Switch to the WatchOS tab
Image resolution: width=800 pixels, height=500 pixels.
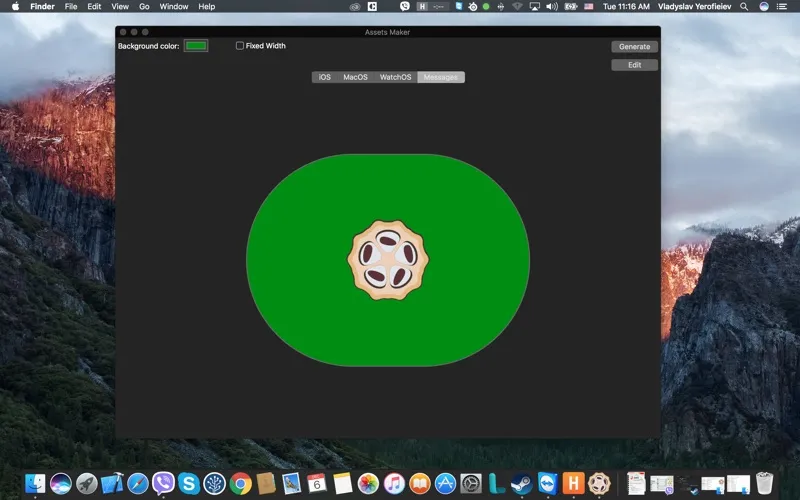coord(395,77)
